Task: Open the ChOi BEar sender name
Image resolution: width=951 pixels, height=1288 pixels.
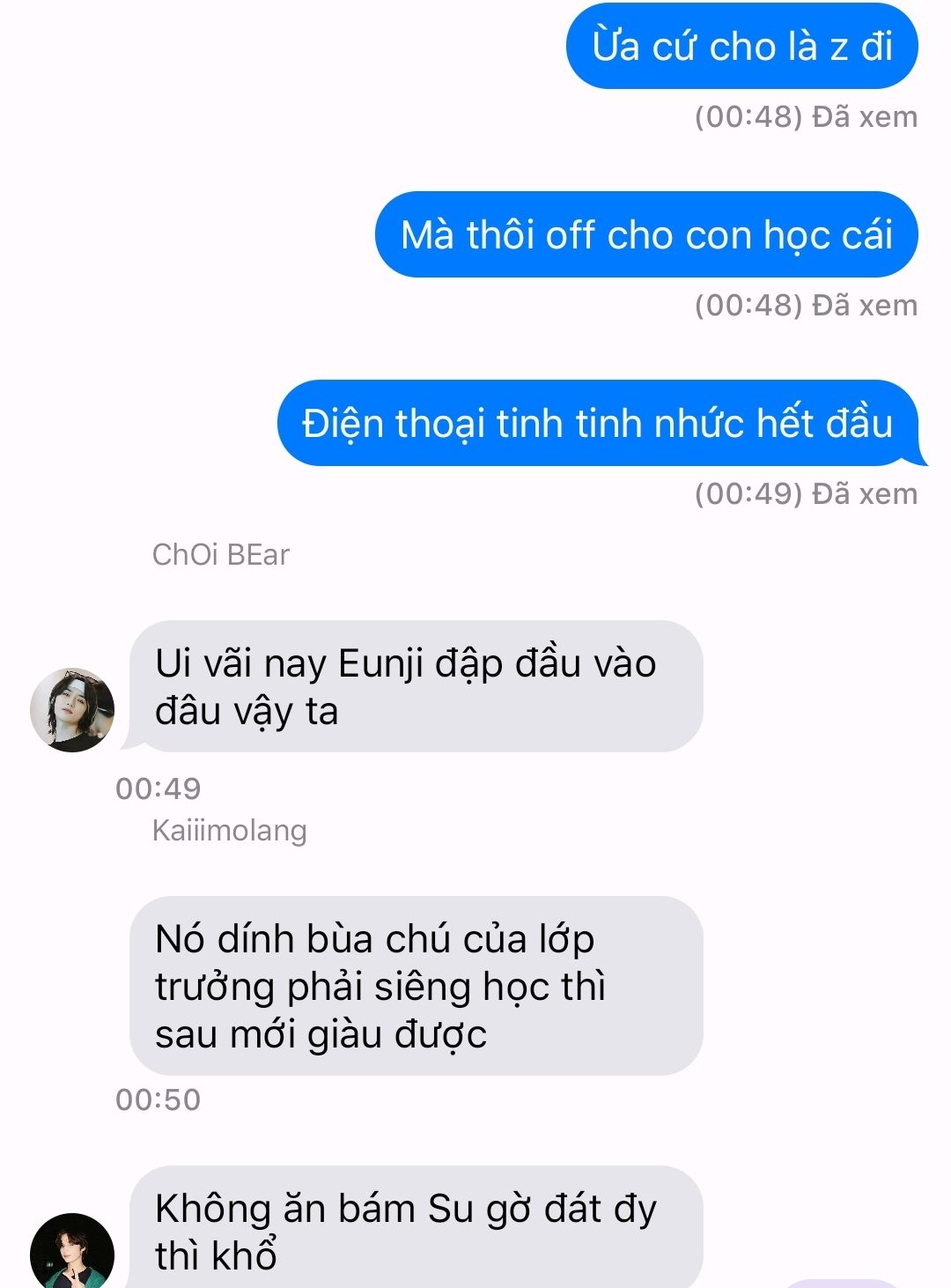Action: point(221,554)
